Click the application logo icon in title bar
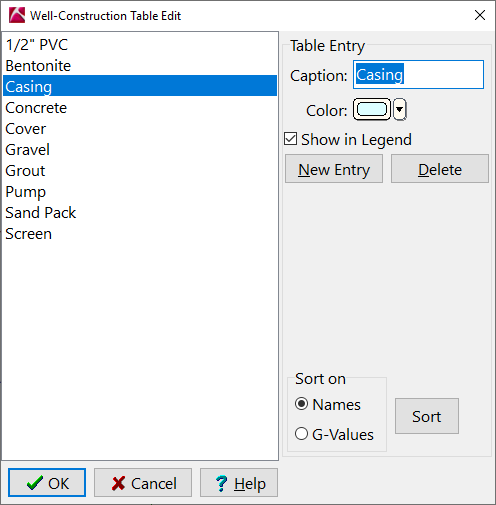Viewport: 496px width, 505px height. 17,15
